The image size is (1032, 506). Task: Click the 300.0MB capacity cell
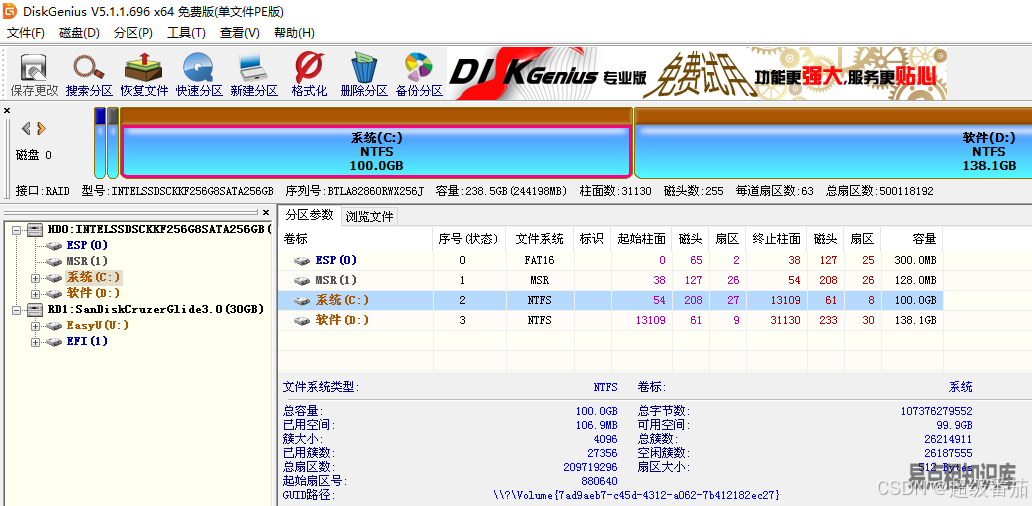[x=912, y=261]
